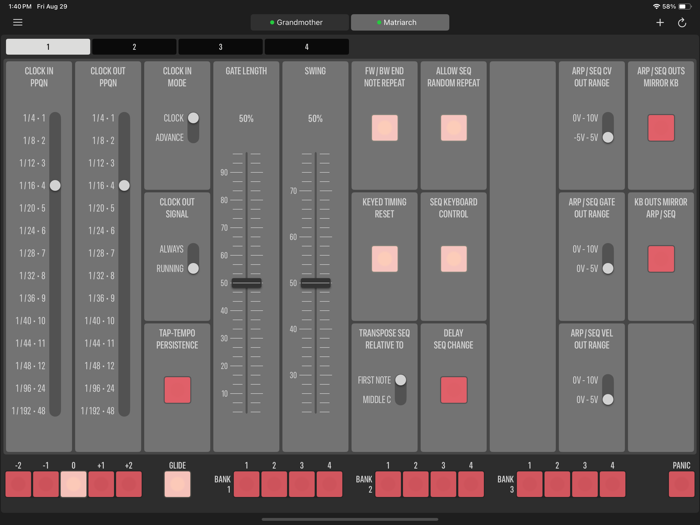This screenshot has width=700, height=525.
Task: Click the Clock Out PPQN slider knob
Action: pyautogui.click(x=124, y=185)
